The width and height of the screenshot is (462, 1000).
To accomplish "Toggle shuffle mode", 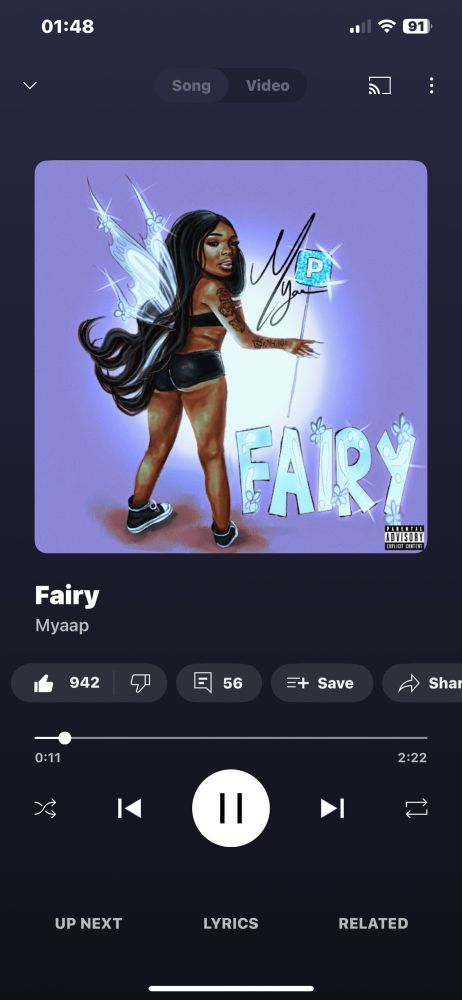I will click(x=45, y=809).
